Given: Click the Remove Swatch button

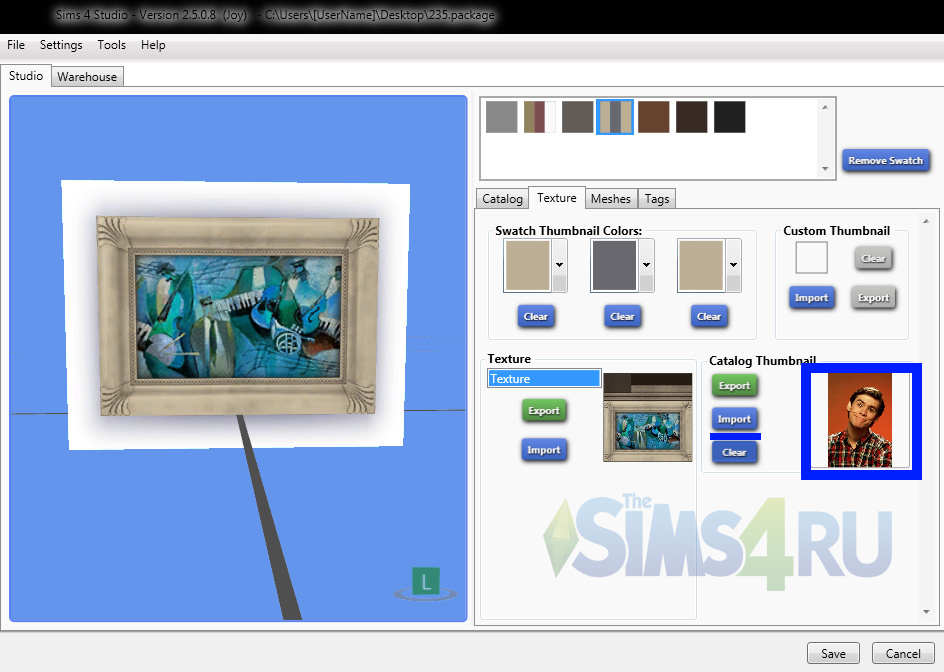Looking at the screenshot, I should point(885,161).
